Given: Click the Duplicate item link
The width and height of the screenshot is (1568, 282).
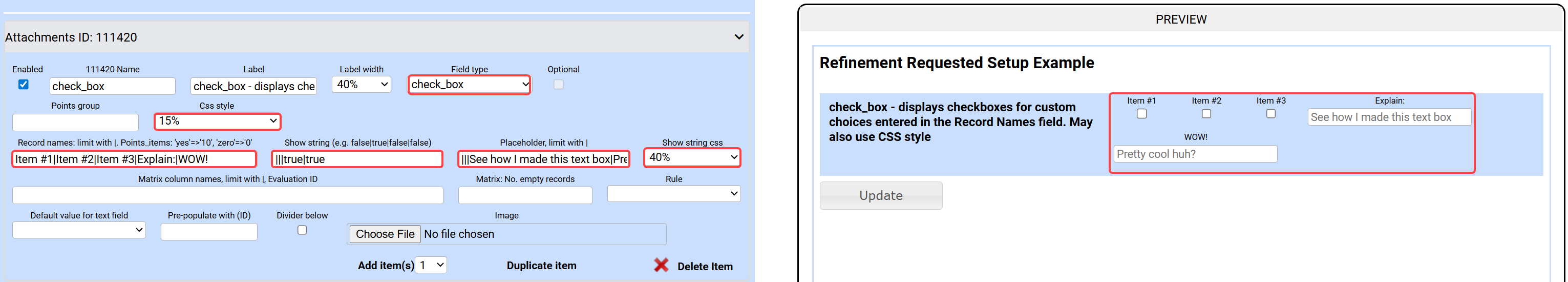Looking at the screenshot, I should tap(541, 266).
